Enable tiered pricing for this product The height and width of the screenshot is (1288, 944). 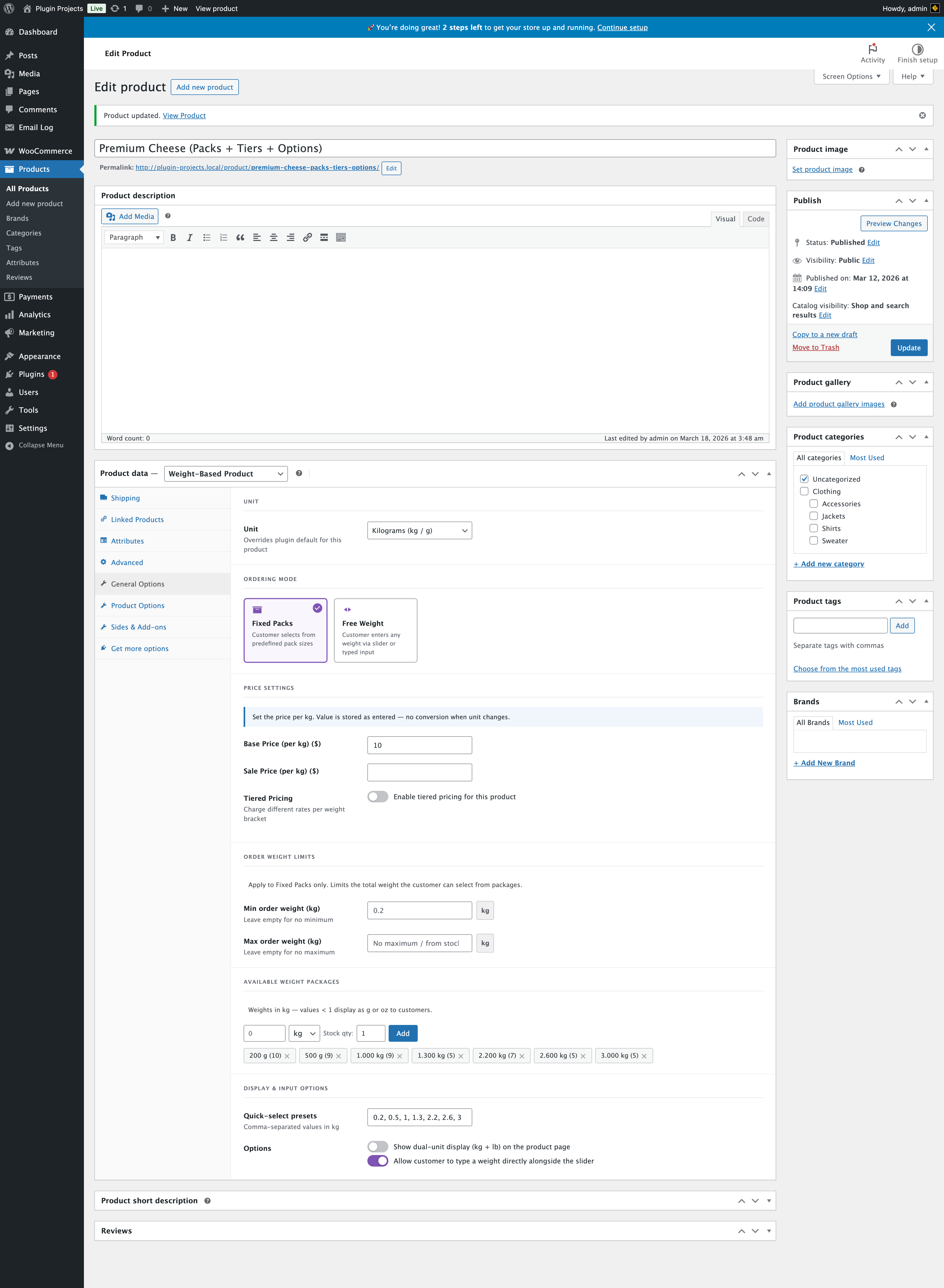[378, 796]
